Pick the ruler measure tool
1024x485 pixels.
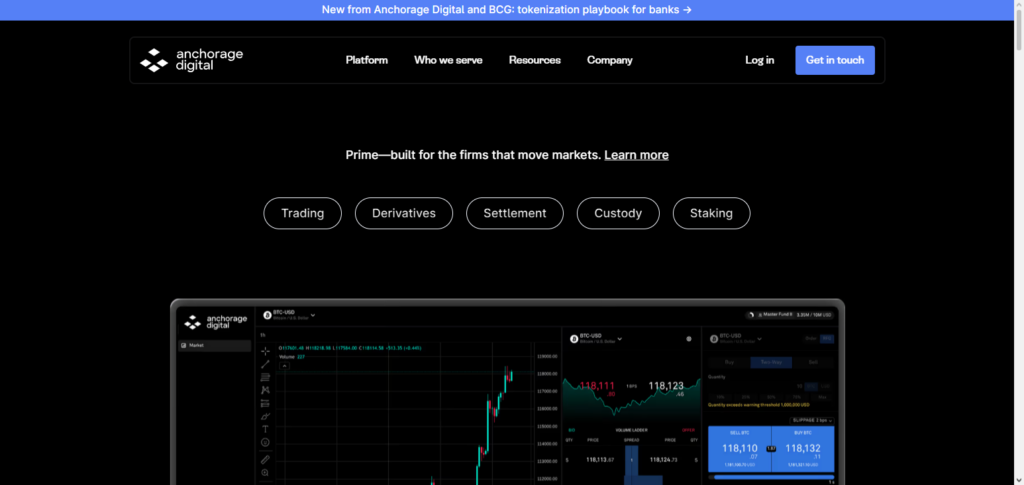pyautogui.click(x=265, y=460)
